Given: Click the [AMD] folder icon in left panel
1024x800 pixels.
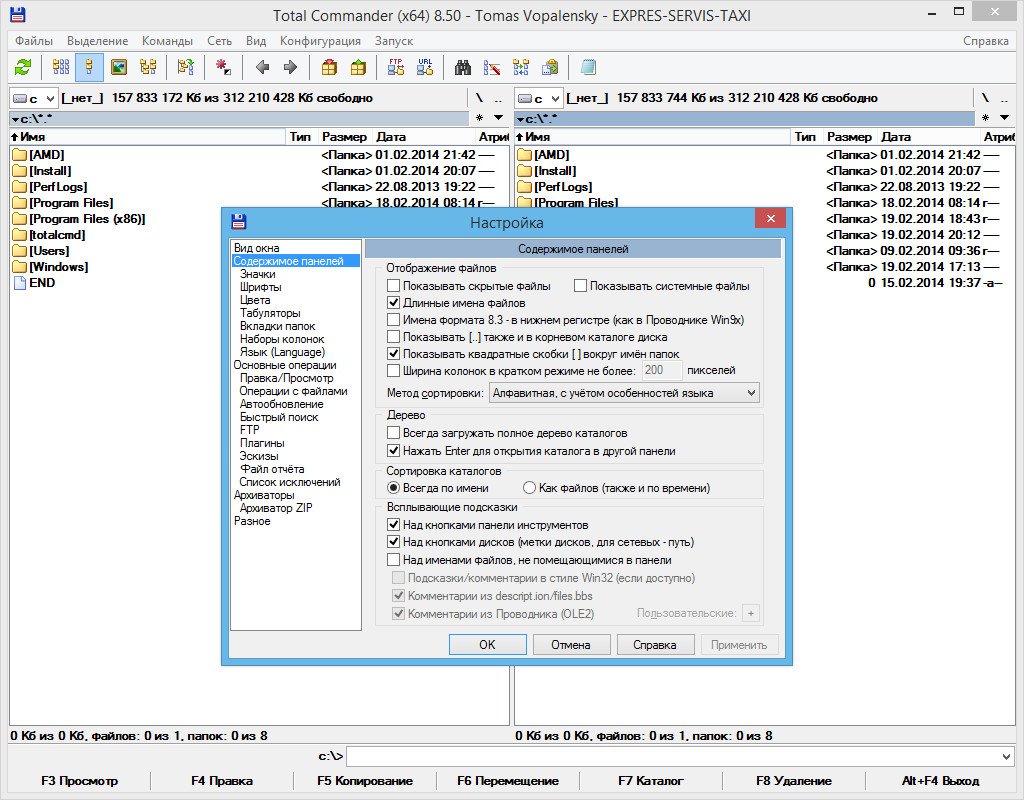Looking at the screenshot, I should [20, 155].
